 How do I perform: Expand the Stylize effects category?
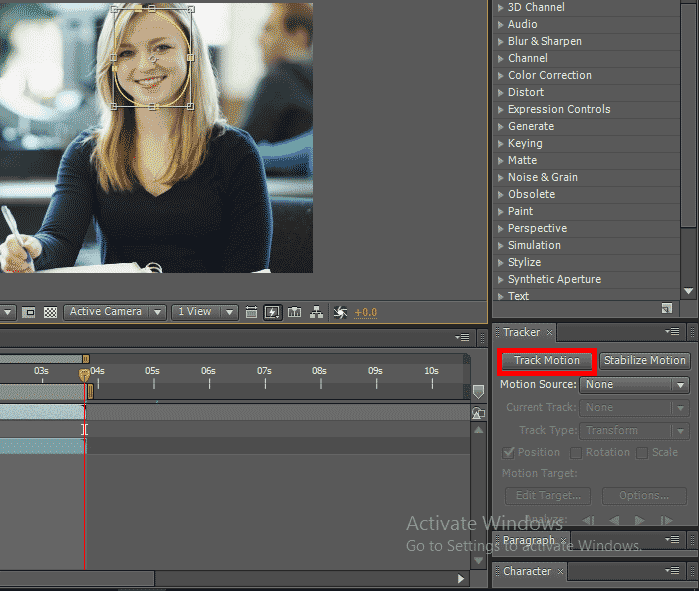(501, 263)
